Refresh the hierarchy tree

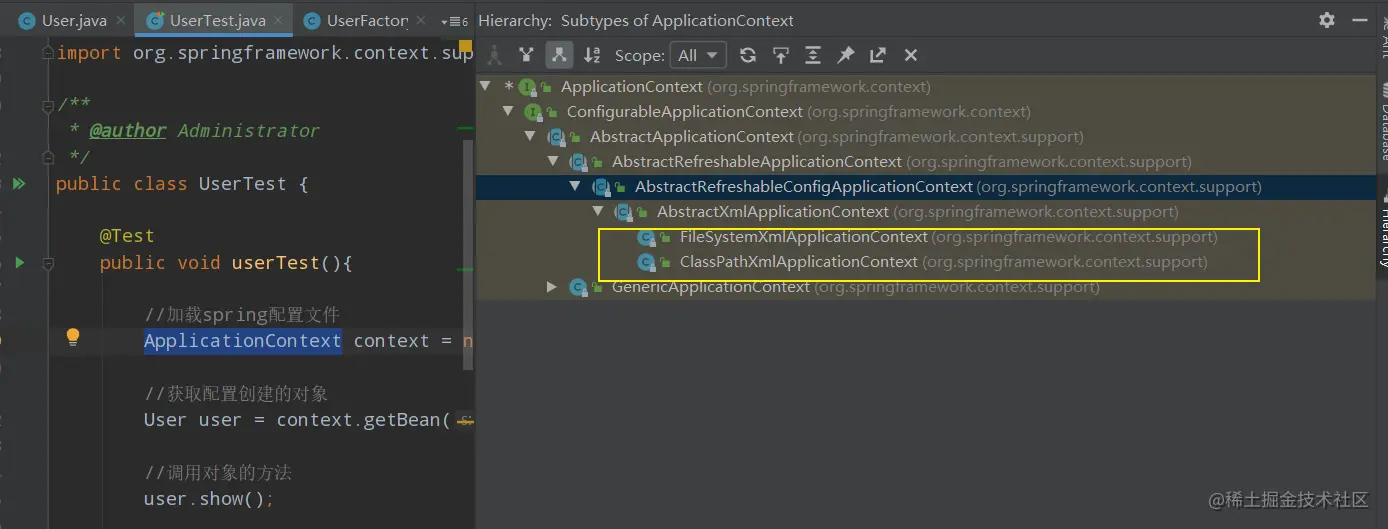747,55
